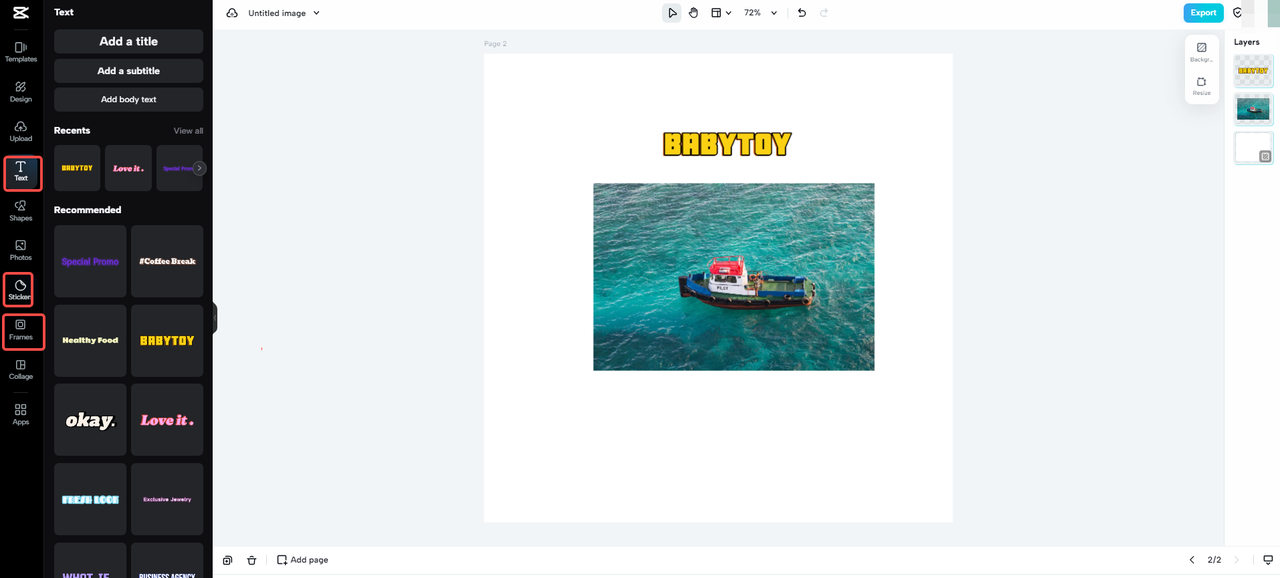The height and width of the screenshot is (578, 1280).
Task: Open the Design sidebar tab
Action: (x=21, y=92)
